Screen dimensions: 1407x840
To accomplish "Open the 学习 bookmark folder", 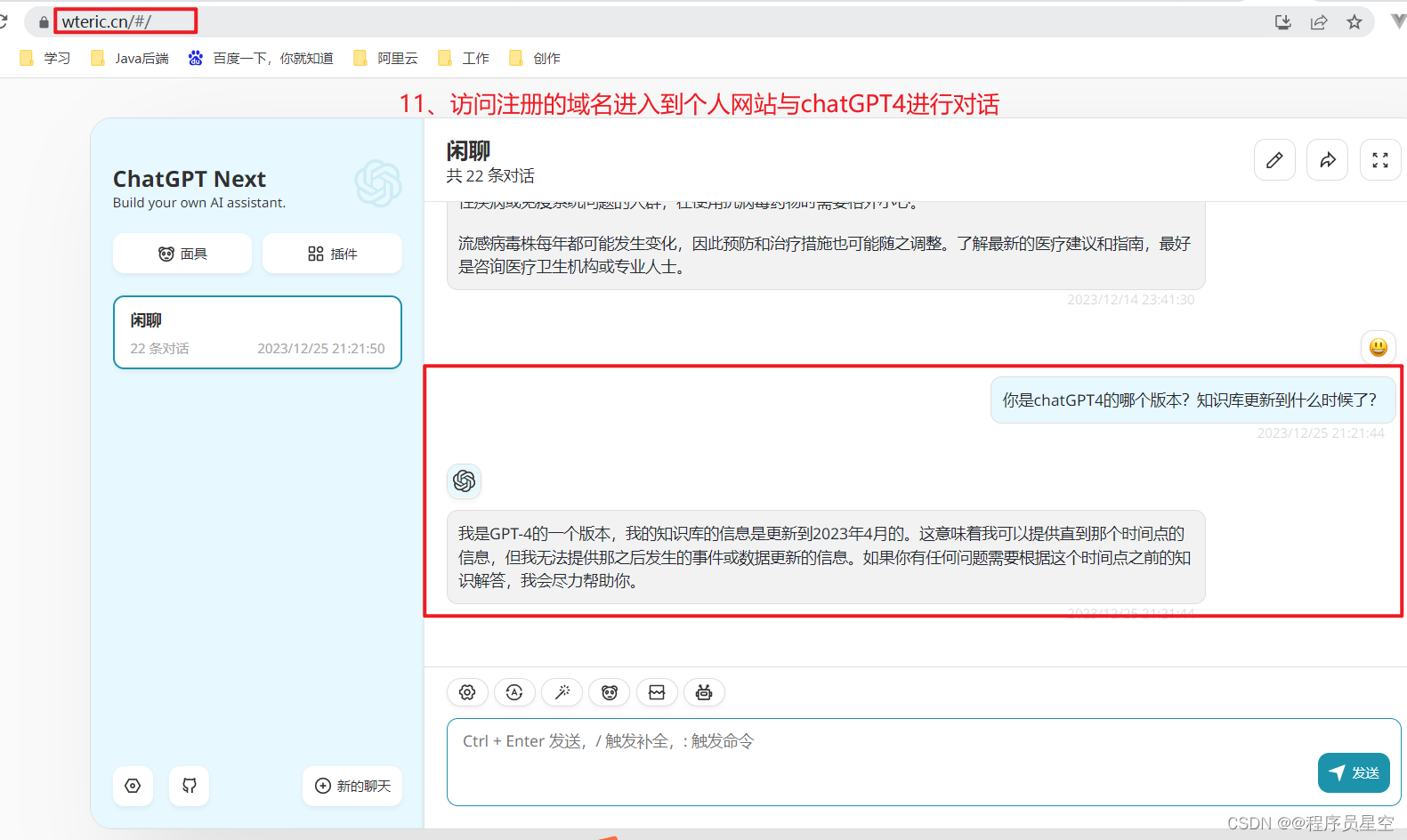I will [45, 58].
